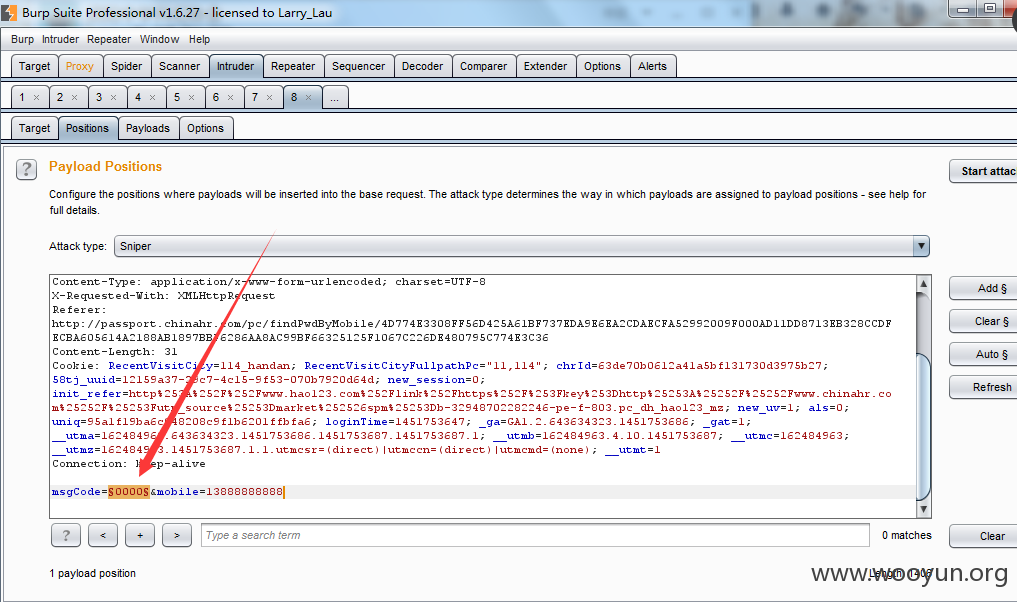Click the highlighted §0000§ payload marker
The image size is (1017, 602).
[128, 492]
